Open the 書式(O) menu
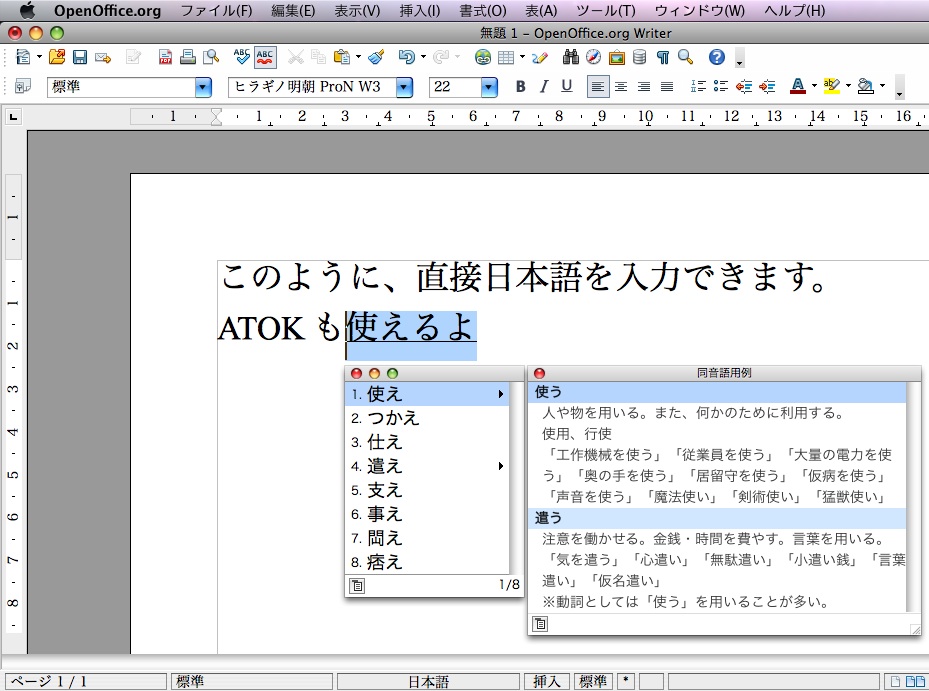Screen dimensions: 929x691 [x=483, y=11]
